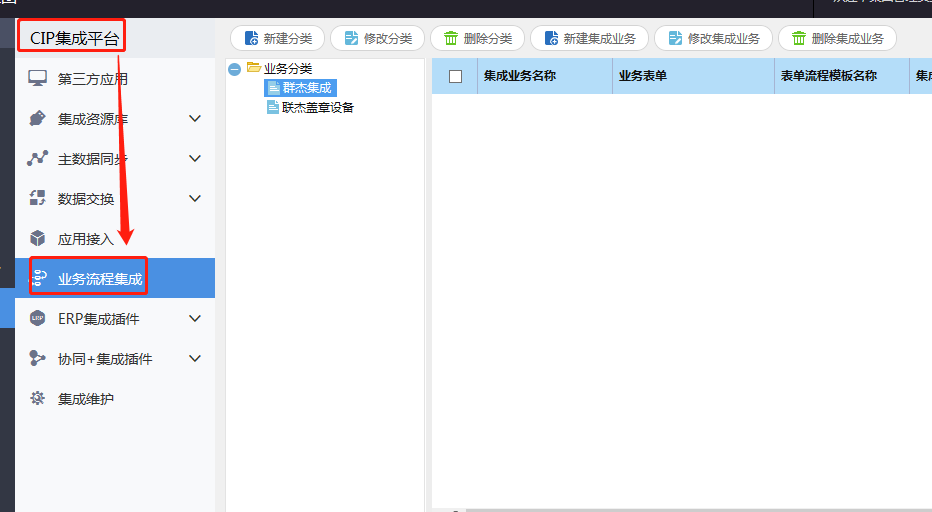
Task: Open 集成维护 in the sidebar
Action: coord(115,398)
